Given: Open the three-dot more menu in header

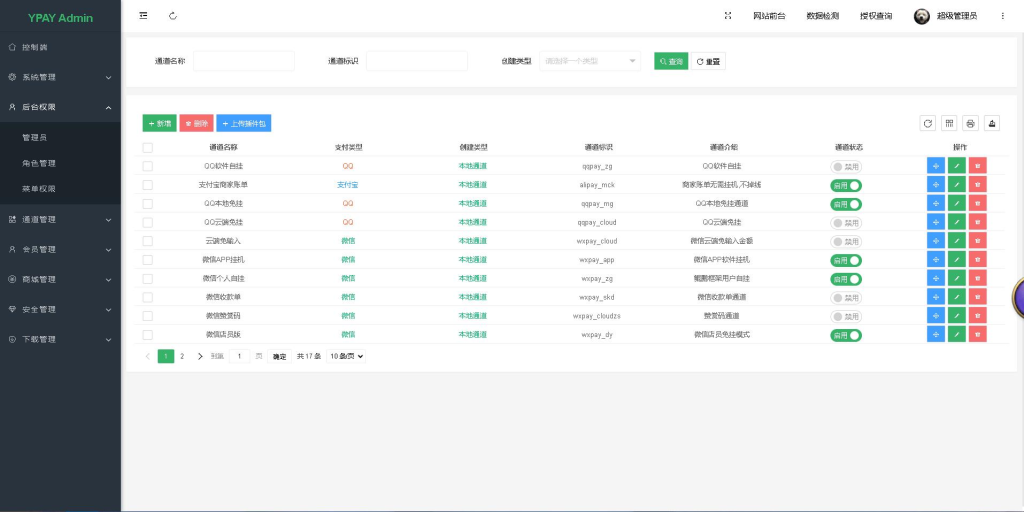Looking at the screenshot, I should tap(1002, 16).
